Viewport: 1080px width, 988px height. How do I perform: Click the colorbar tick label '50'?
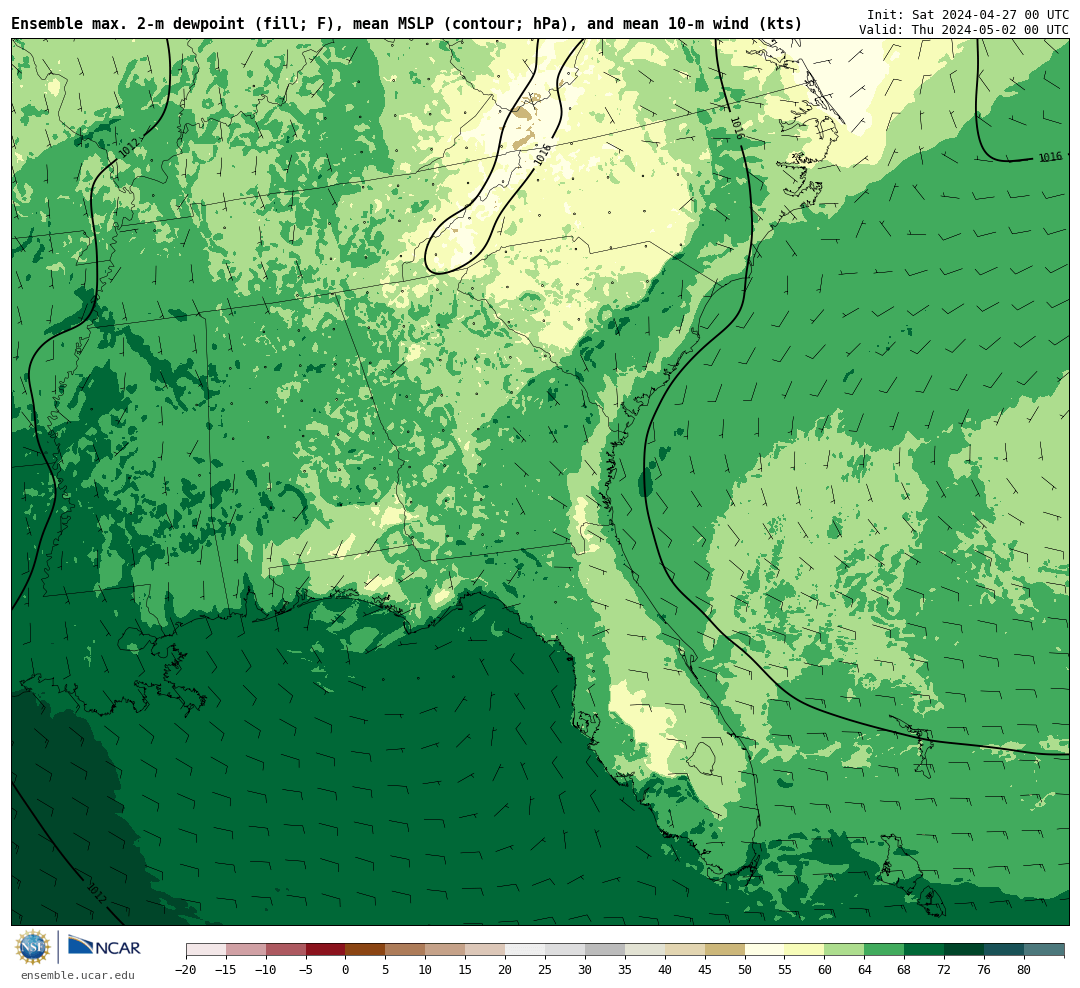[745, 969]
